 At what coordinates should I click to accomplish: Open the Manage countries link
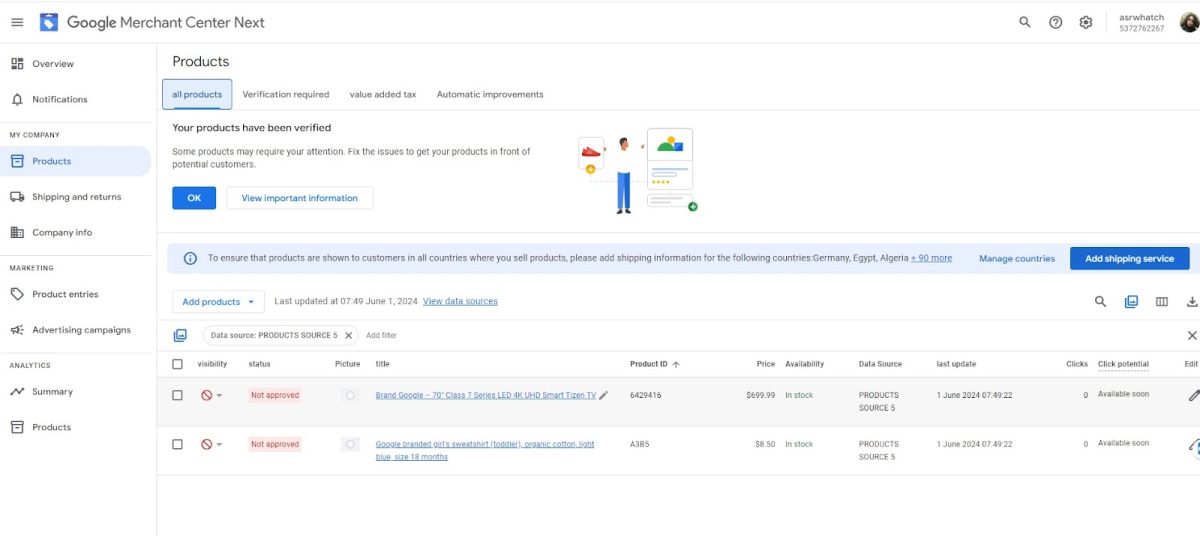(1017, 258)
